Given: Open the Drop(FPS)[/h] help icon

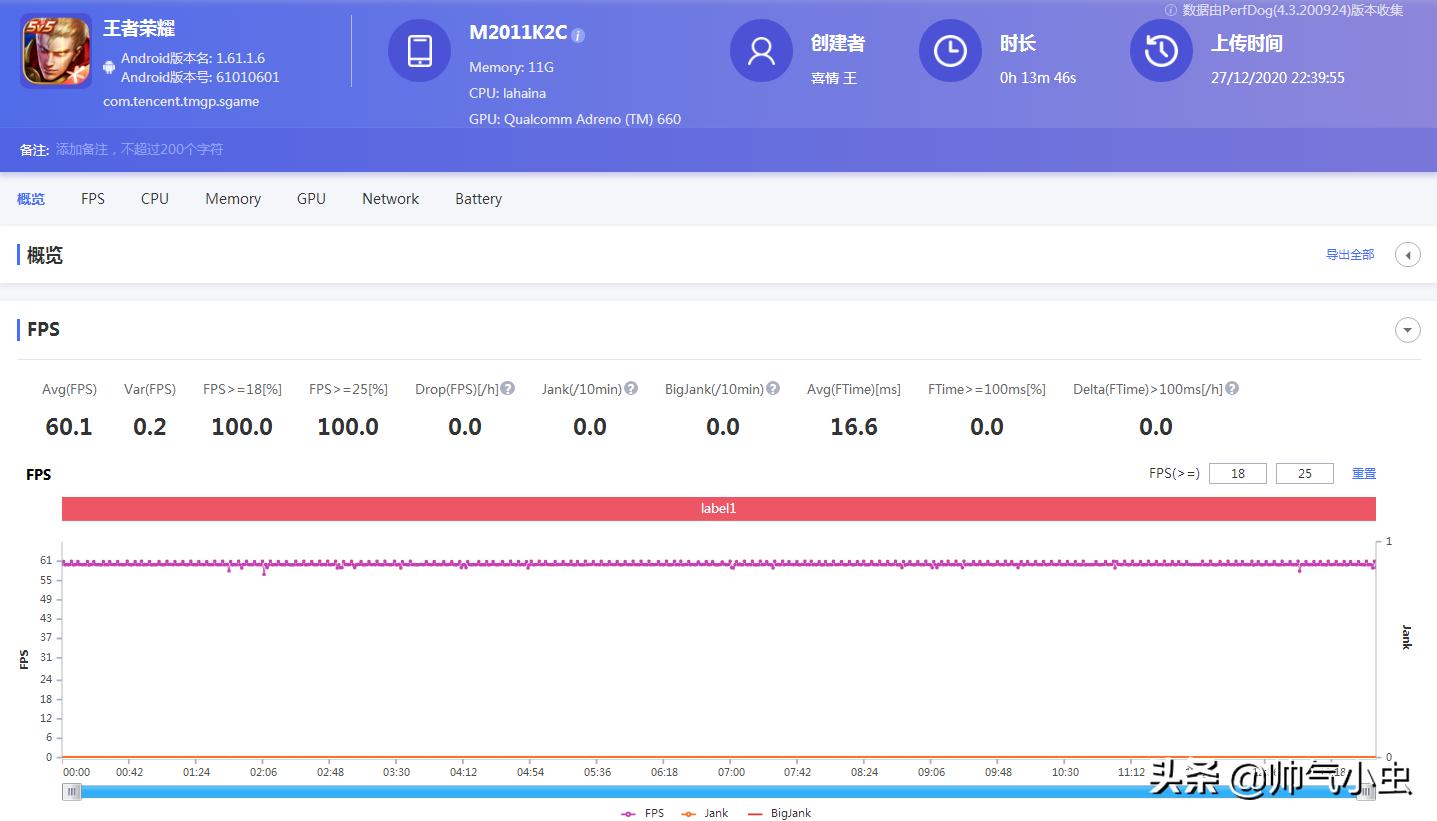Looking at the screenshot, I should 508,388.
